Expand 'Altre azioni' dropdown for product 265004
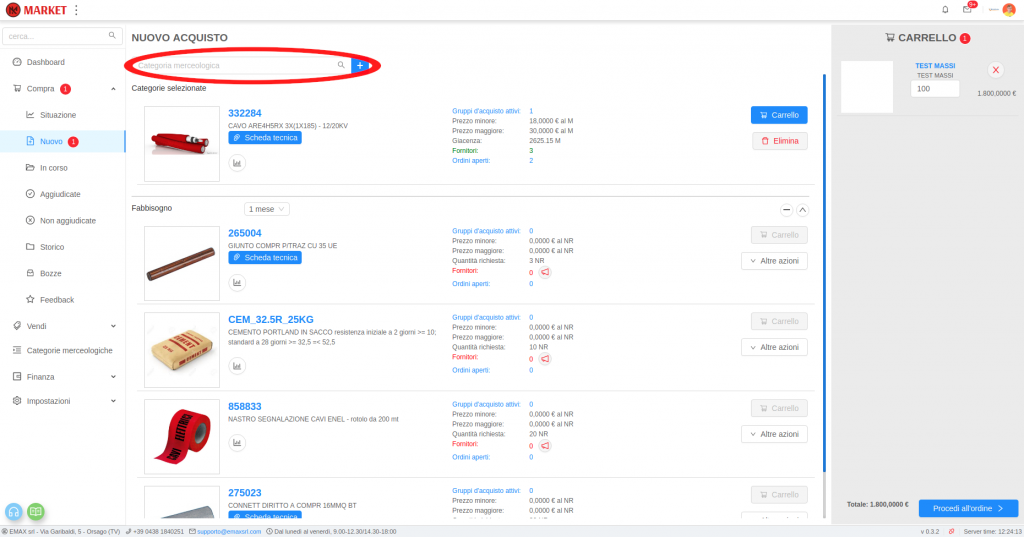This screenshot has width=1024, height=537. tap(773, 261)
